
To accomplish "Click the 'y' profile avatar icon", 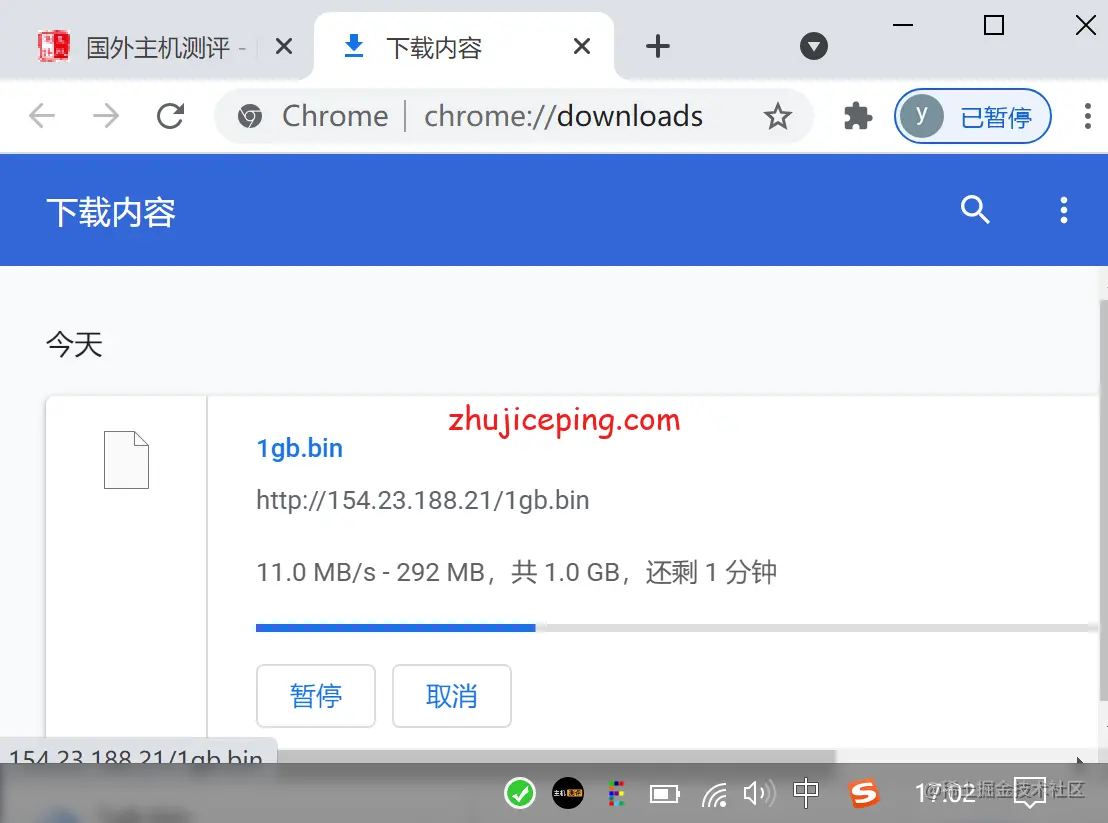I will pos(921,116).
